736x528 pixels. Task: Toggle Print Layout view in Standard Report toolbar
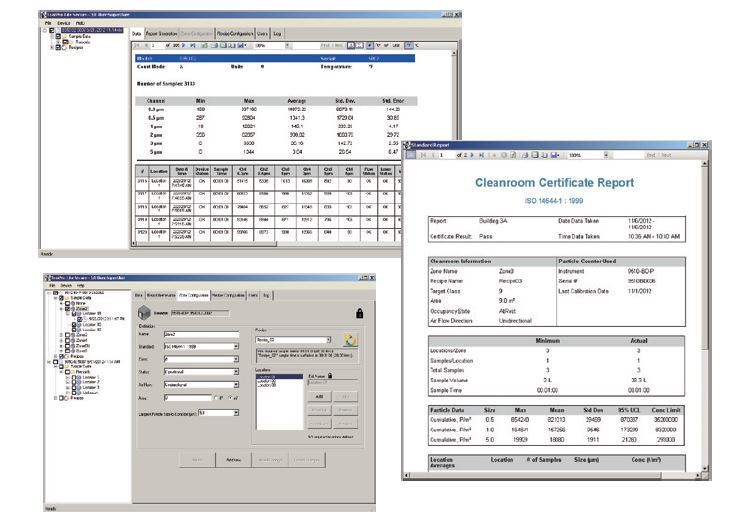[535, 155]
